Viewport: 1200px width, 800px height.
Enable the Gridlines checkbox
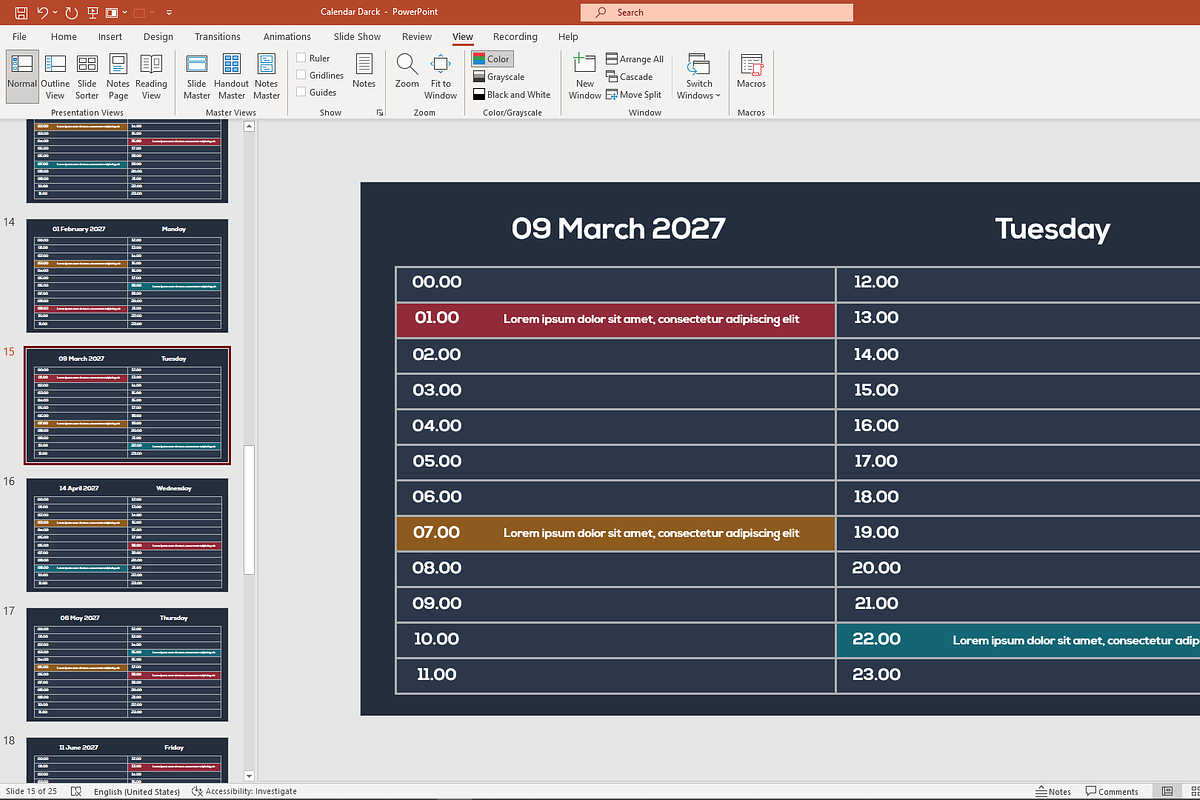[302, 75]
